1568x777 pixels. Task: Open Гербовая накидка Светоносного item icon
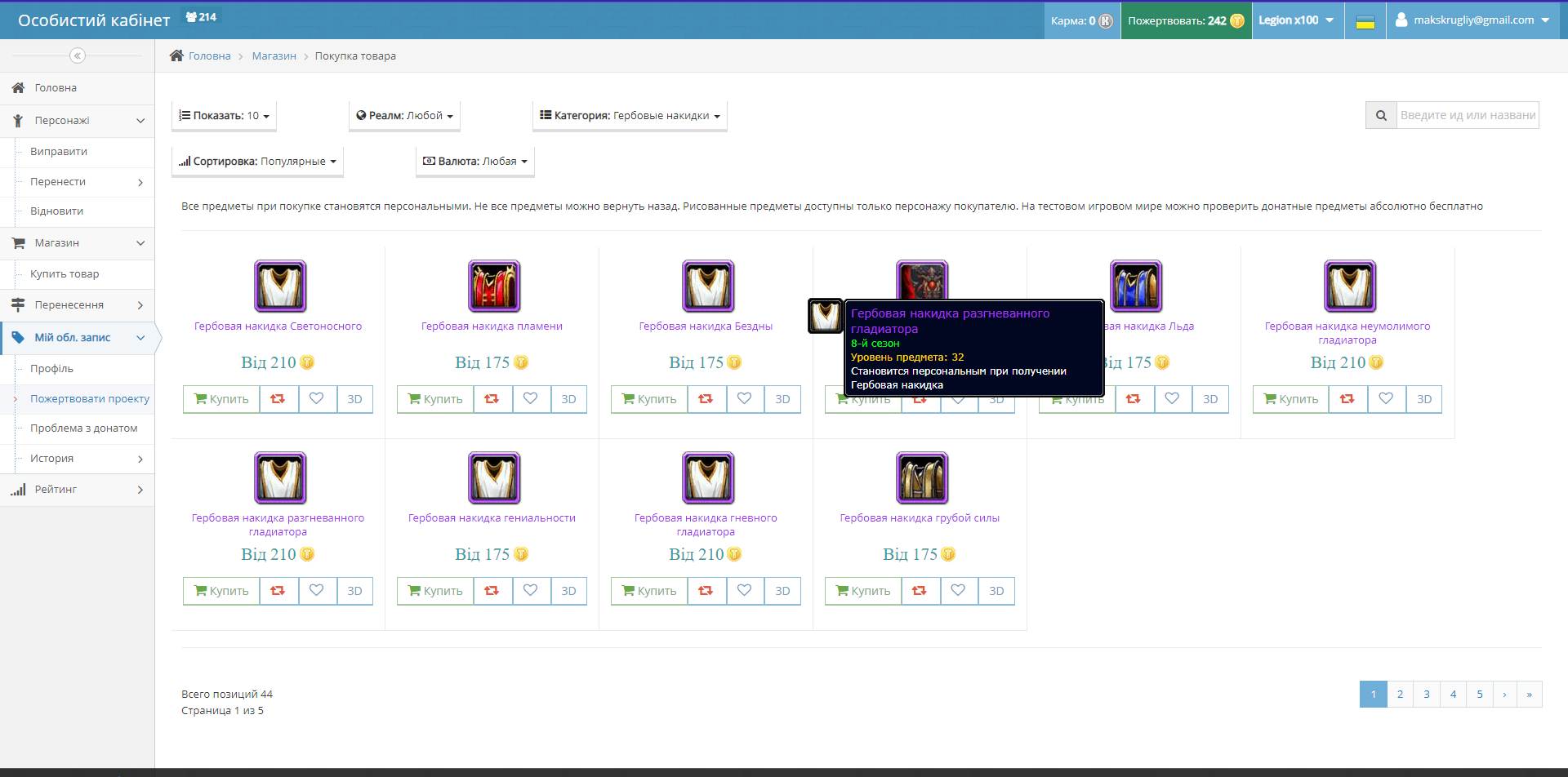[x=280, y=286]
